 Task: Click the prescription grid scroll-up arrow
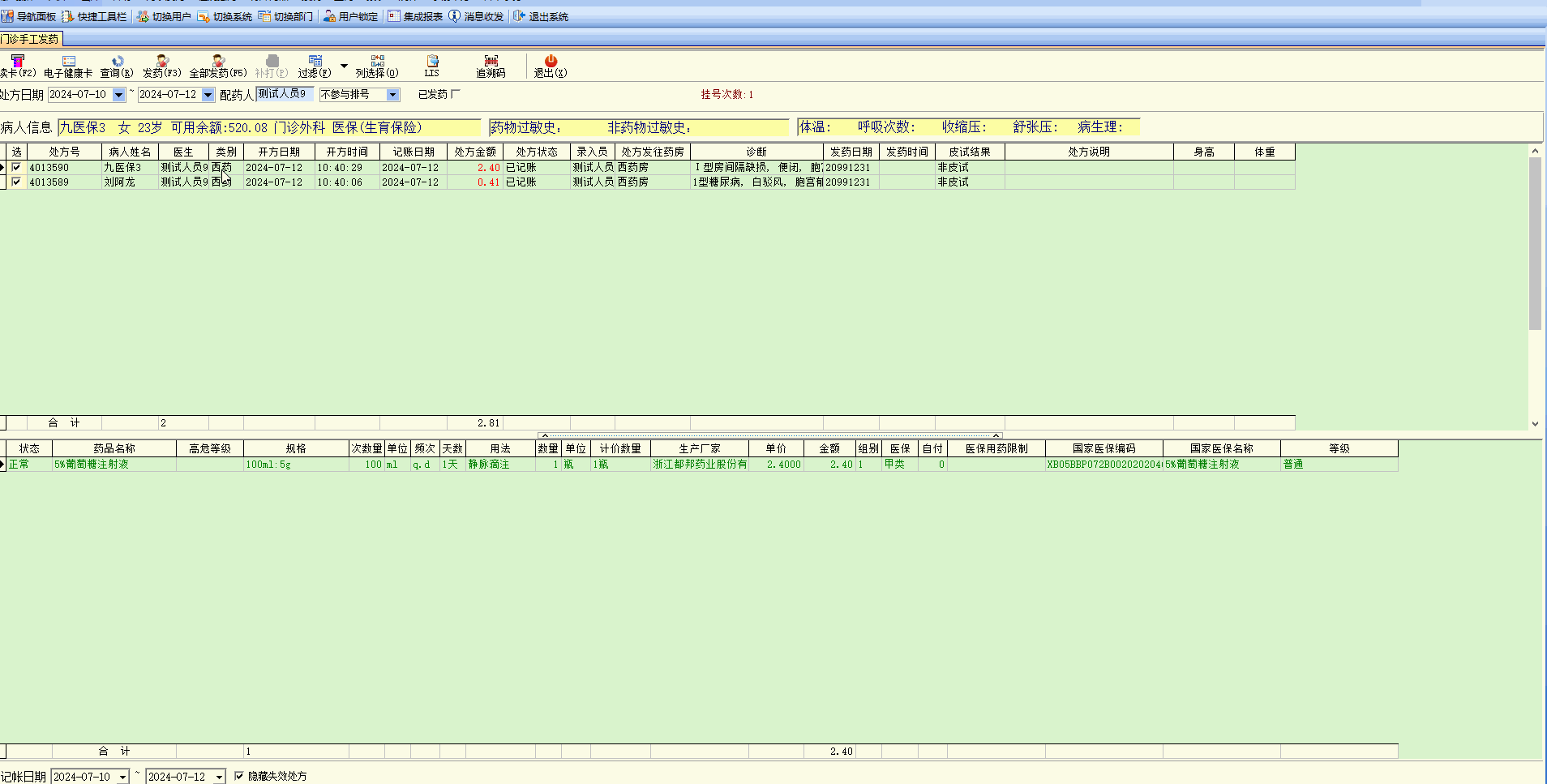(x=1535, y=151)
